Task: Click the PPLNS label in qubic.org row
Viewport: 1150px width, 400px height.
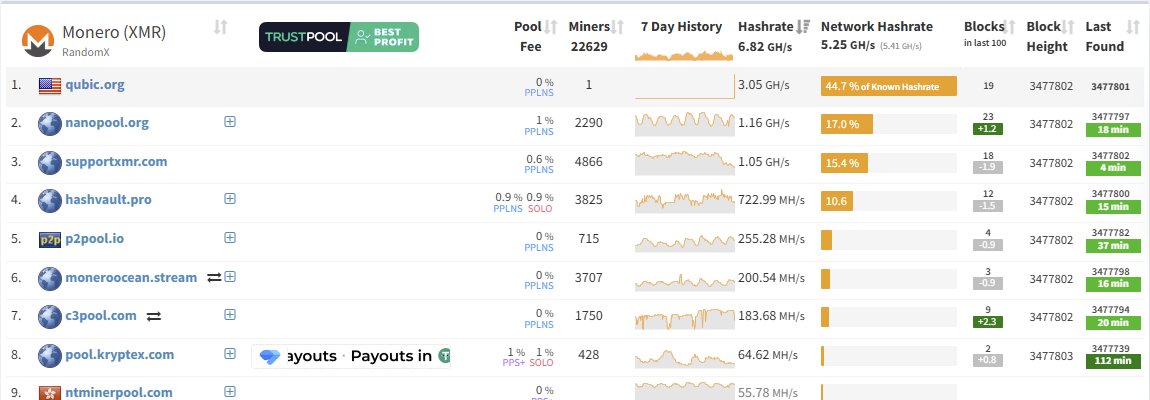Action: click(539, 93)
